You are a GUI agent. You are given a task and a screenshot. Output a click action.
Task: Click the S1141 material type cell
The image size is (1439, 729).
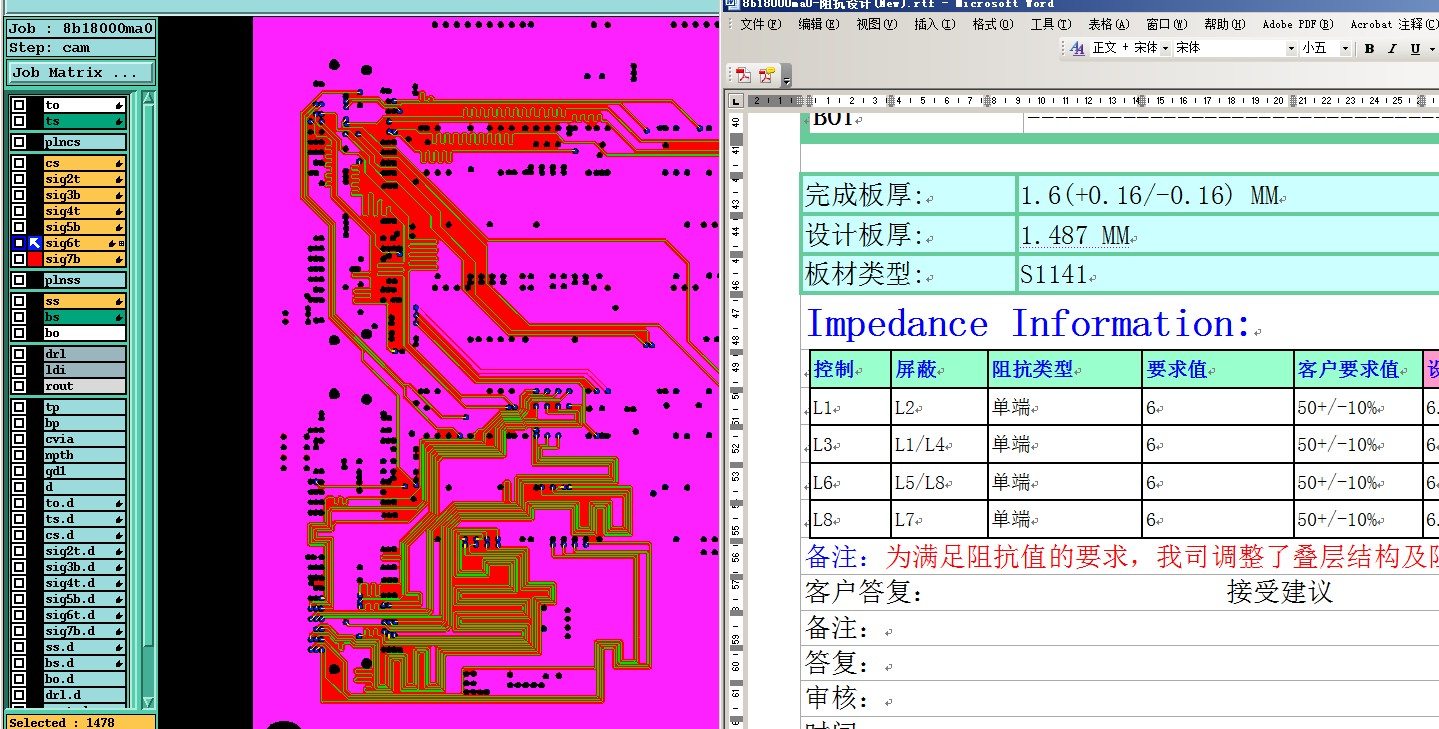[1228, 274]
